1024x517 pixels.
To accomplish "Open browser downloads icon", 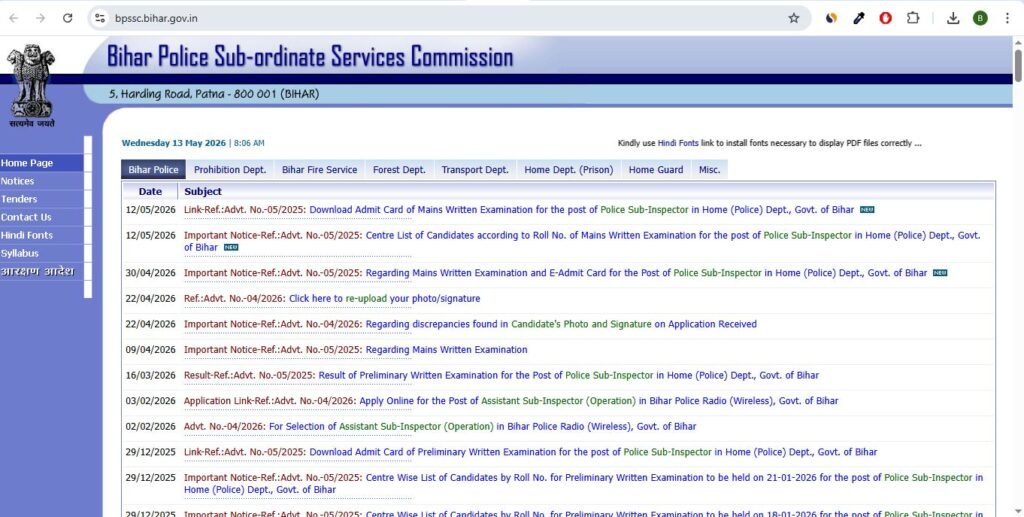I will click(x=953, y=18).
